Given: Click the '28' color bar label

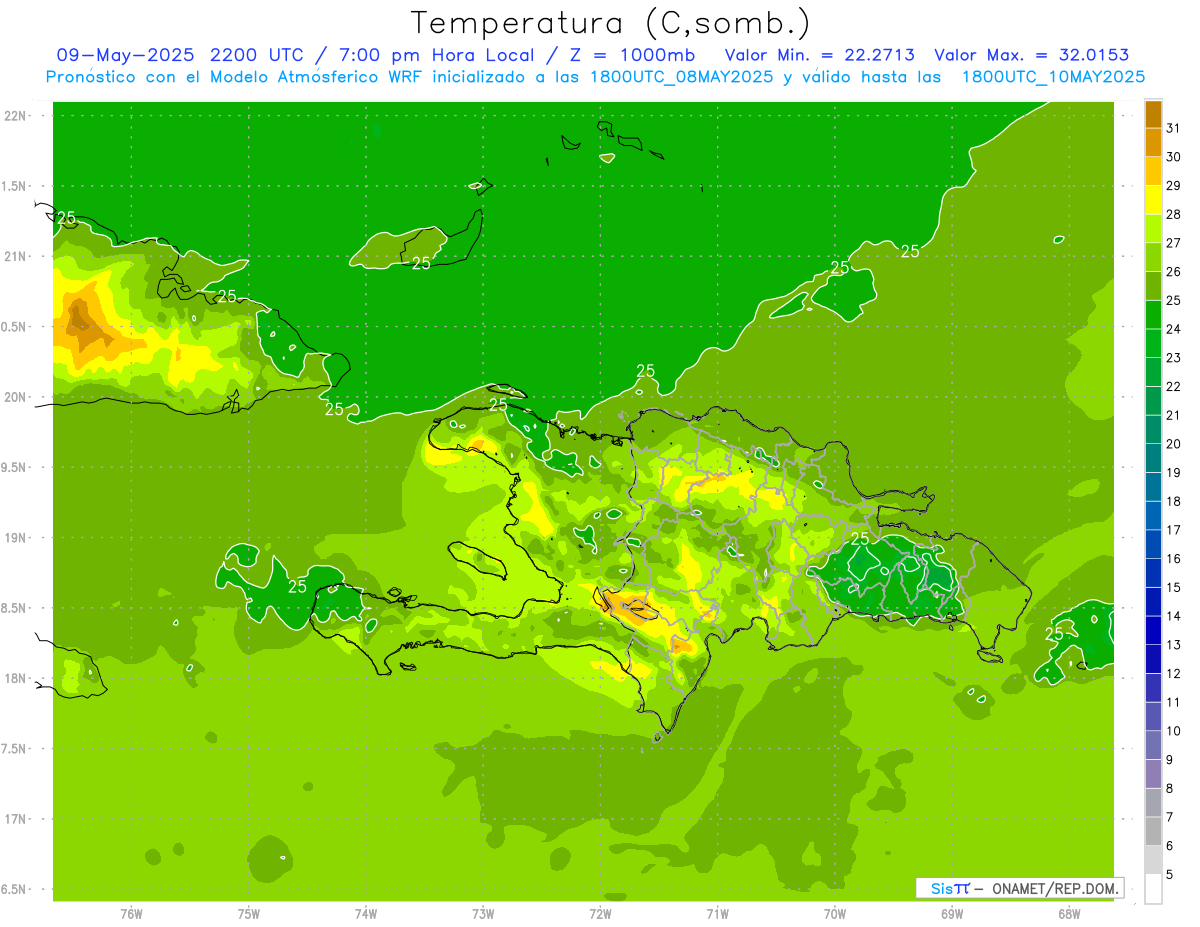Looking at the screenshot, I should click(1173, 214).
